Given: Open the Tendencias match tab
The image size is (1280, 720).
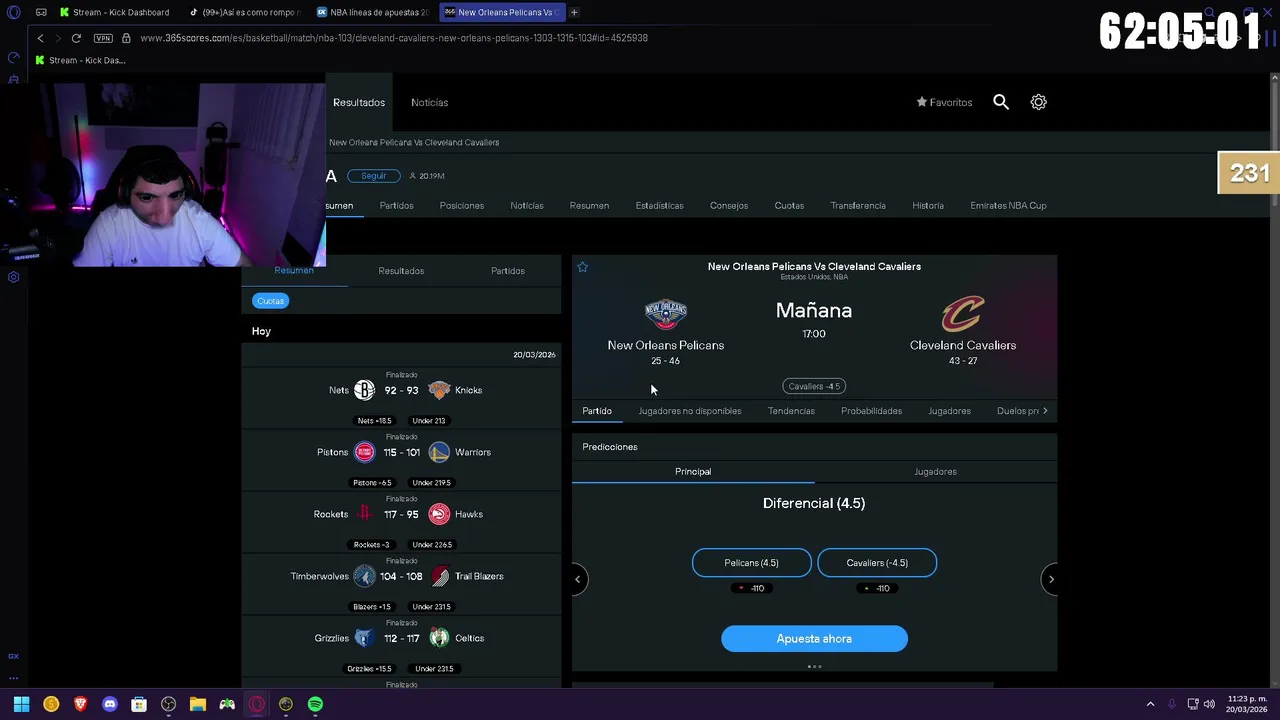Looking at the screenshot, I should pyautogui.click(x=791, y=411).
